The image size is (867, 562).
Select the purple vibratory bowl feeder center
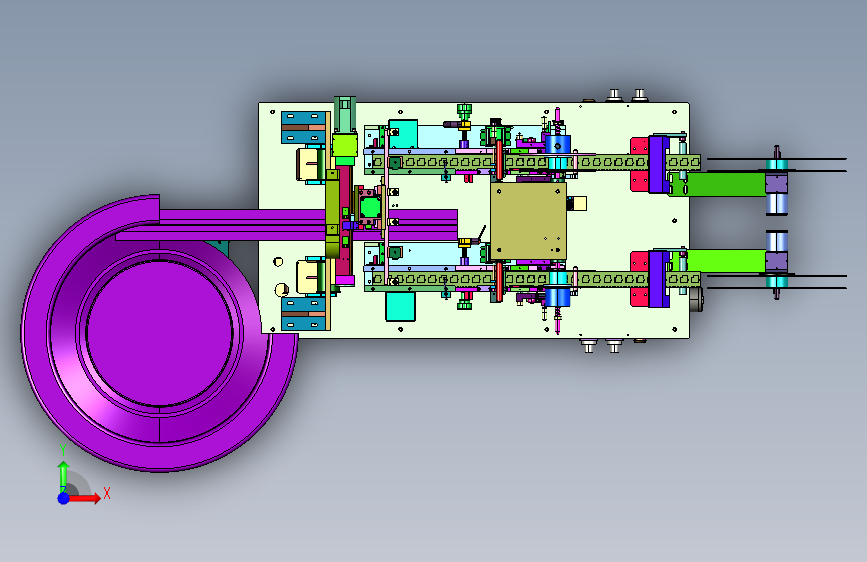click(x=159, y=333)
